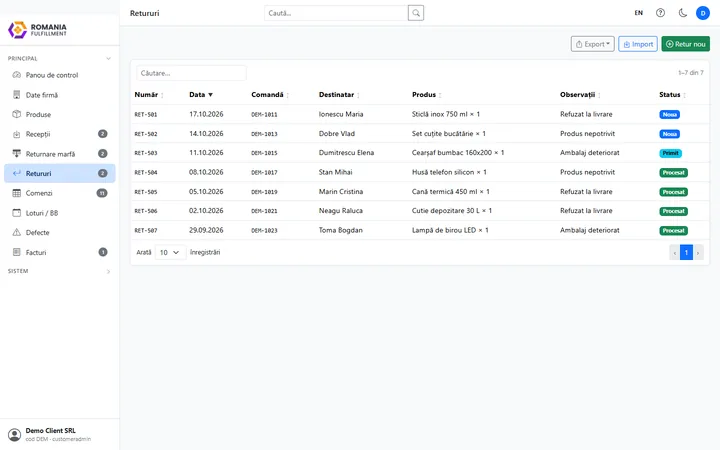Open Facturi menu item
720x450 pixels.
pyautogui.click(x=60, y=252)
